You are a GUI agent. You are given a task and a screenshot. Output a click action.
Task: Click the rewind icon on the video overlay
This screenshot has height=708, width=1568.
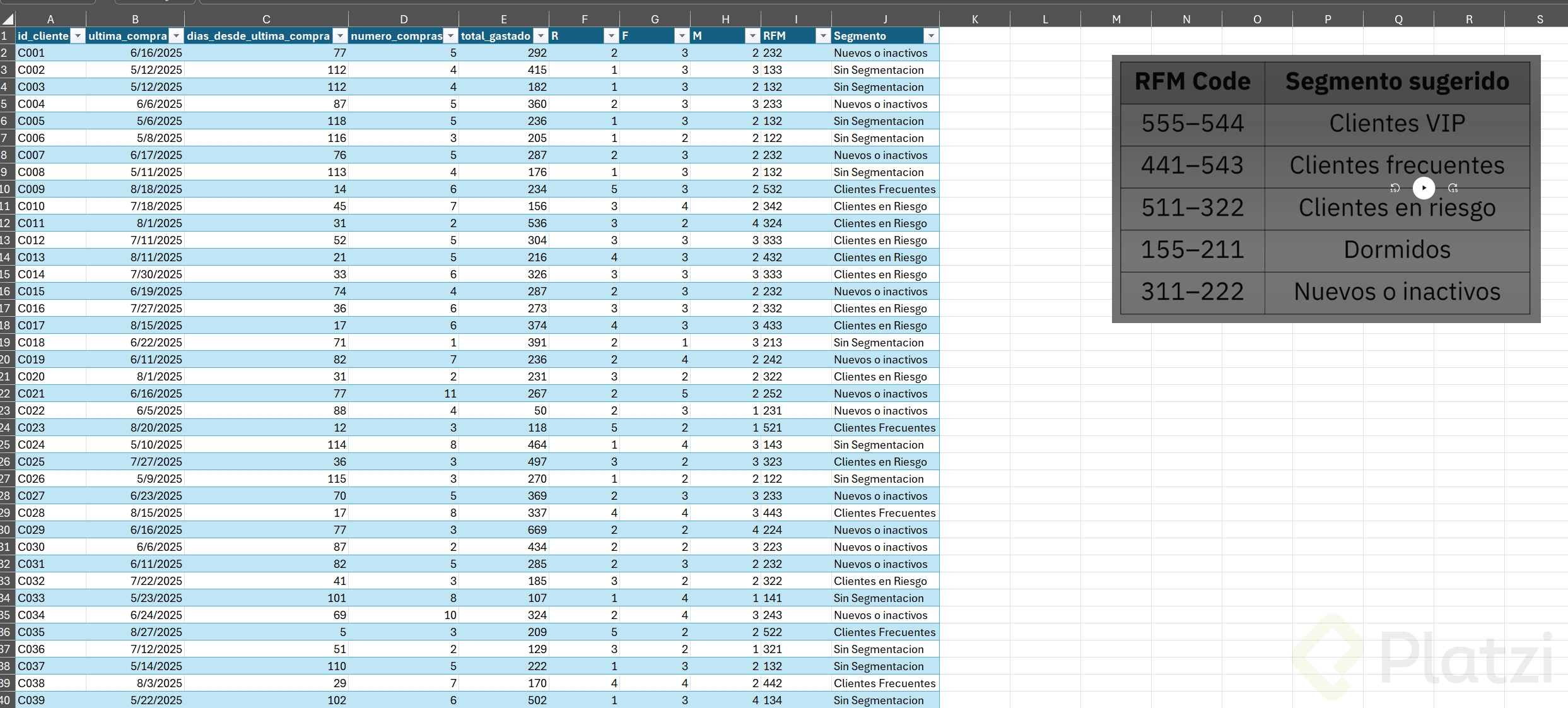pos(1395,188)
